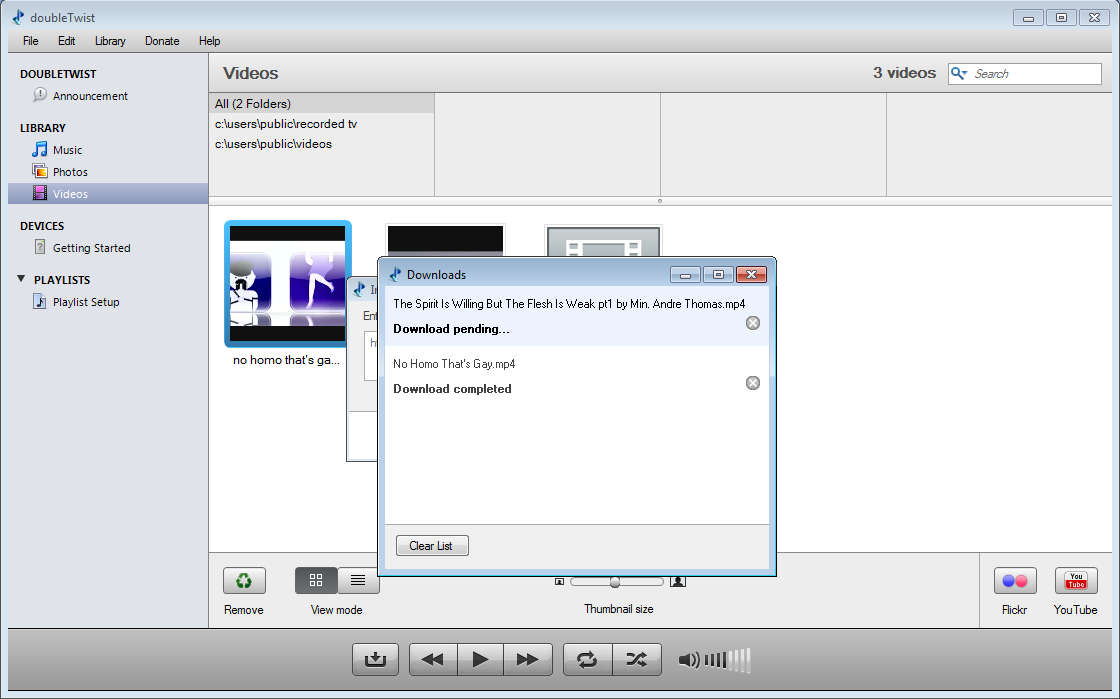Open the Donate menu
This screenshot has height=699, width=1120.
(162, 41)
